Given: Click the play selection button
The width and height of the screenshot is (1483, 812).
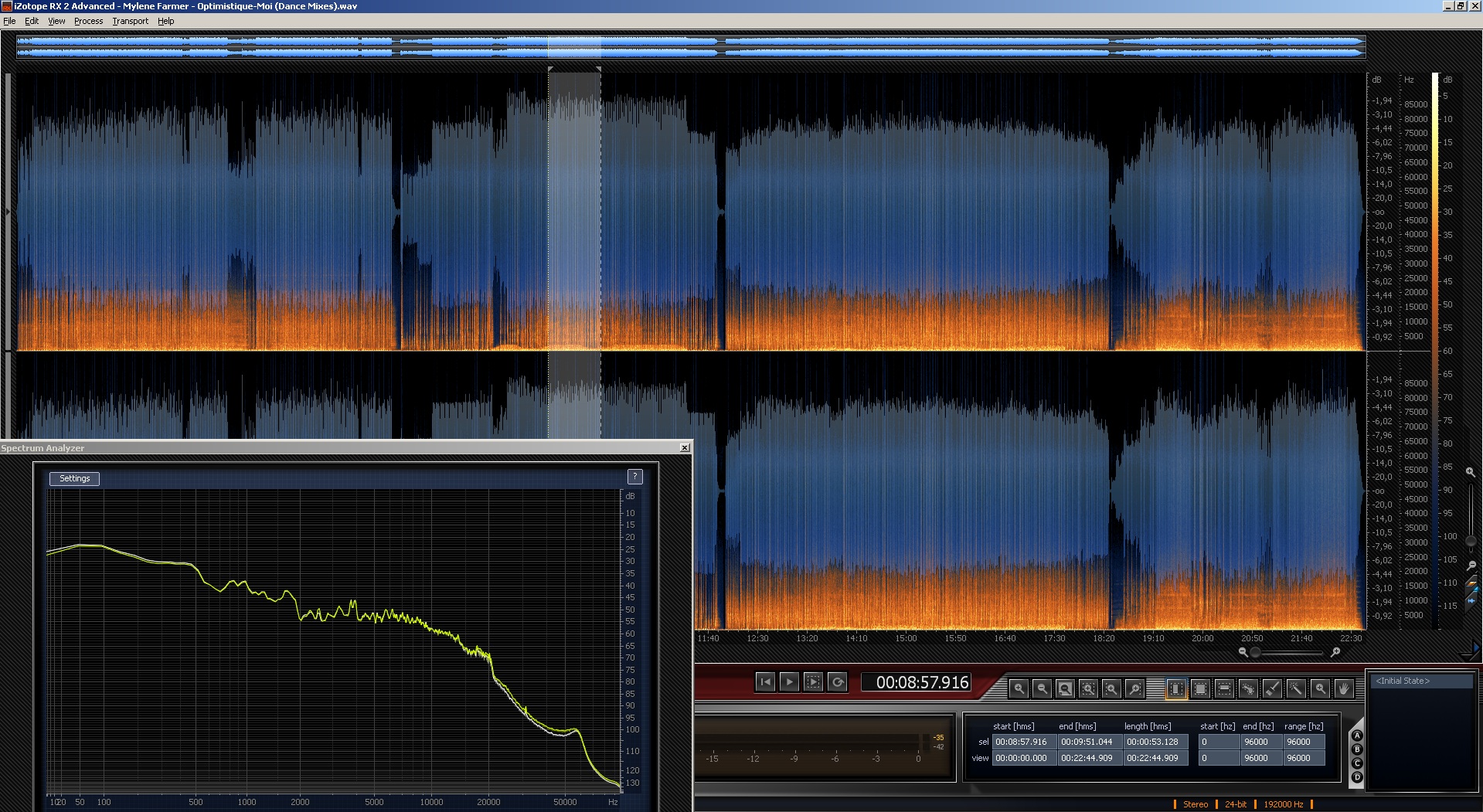Looking at the screenshot, I should [x=813, y=681].
